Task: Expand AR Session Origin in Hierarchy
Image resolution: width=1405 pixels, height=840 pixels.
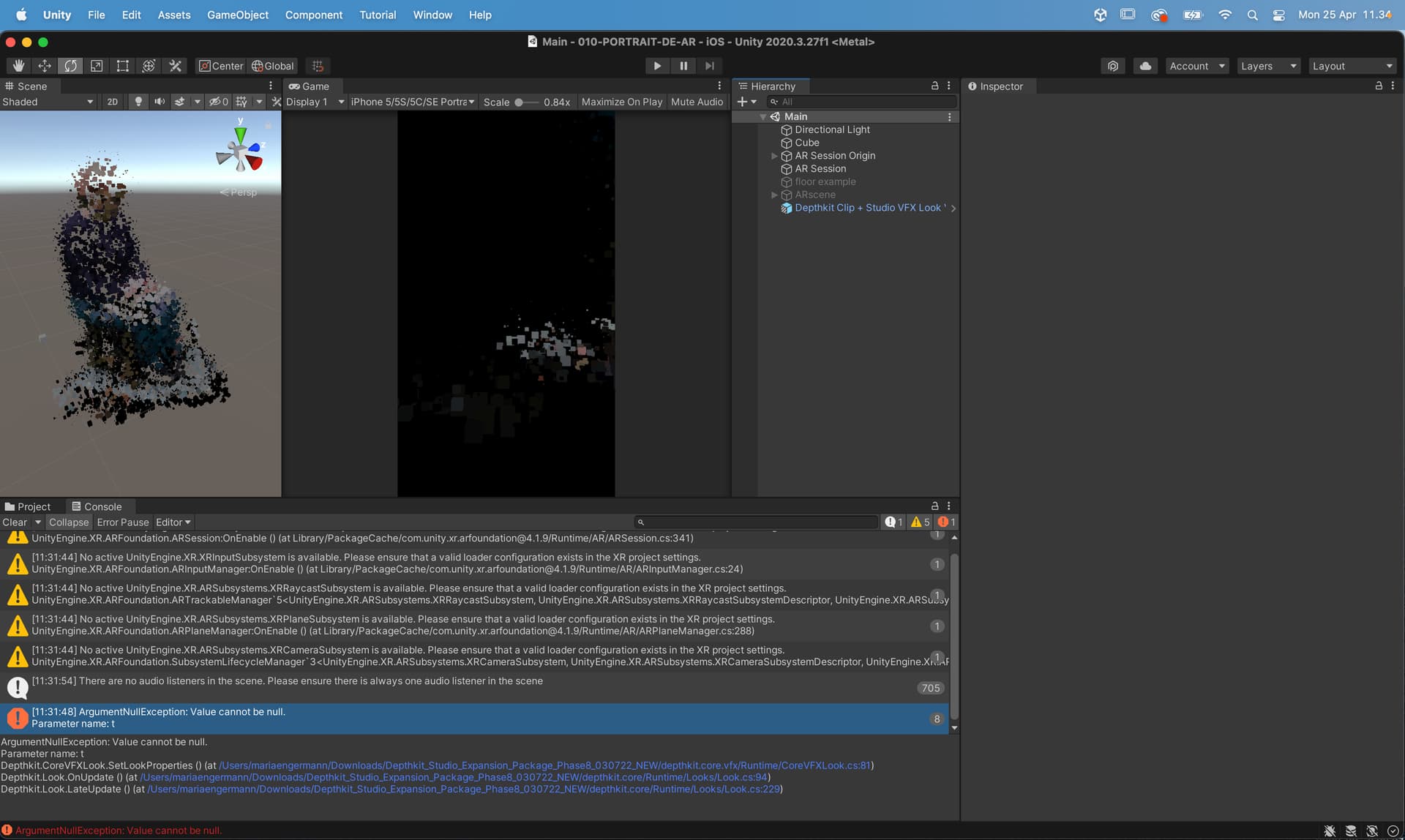Action: coord(774,156)
